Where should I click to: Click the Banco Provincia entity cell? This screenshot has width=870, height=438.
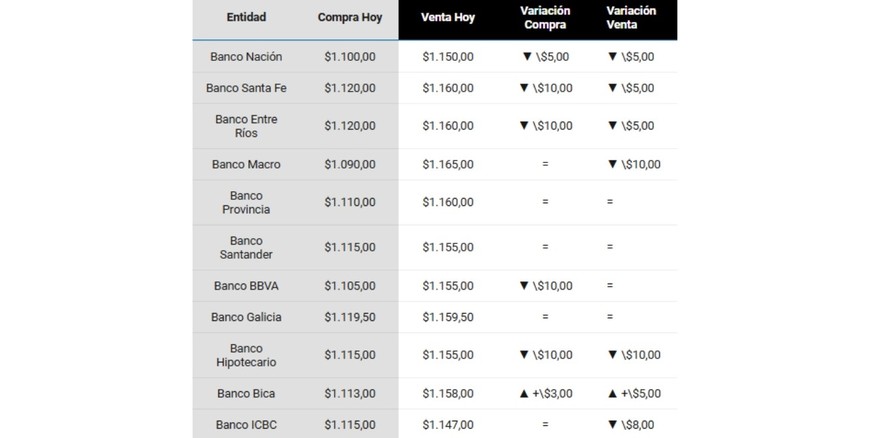(246, 203)
